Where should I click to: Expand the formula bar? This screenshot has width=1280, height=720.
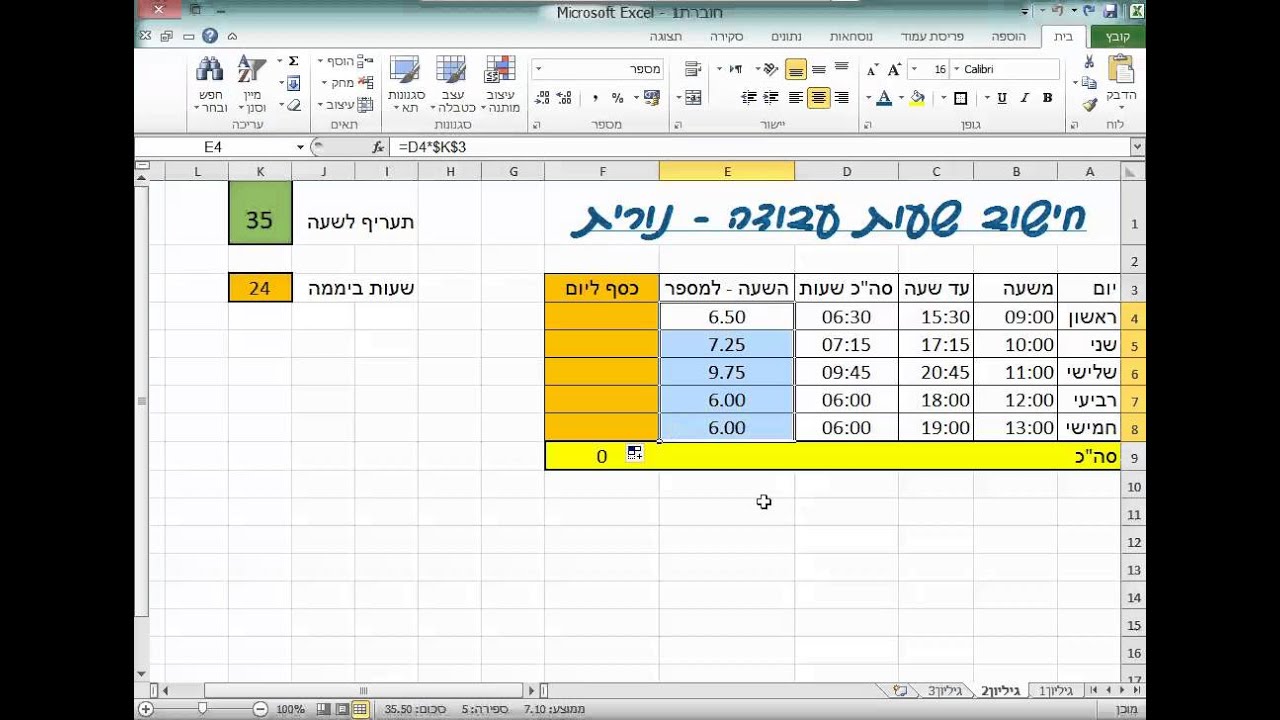(x=1136, y=147)
